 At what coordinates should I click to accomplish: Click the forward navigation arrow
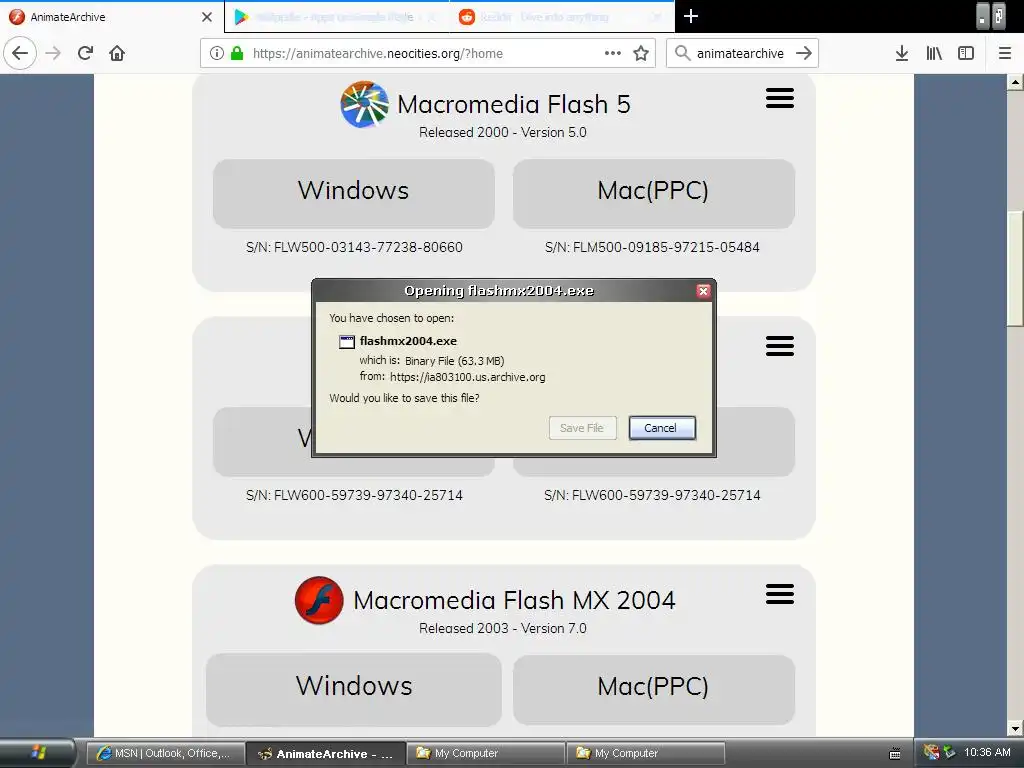click(x=54, y=53)
